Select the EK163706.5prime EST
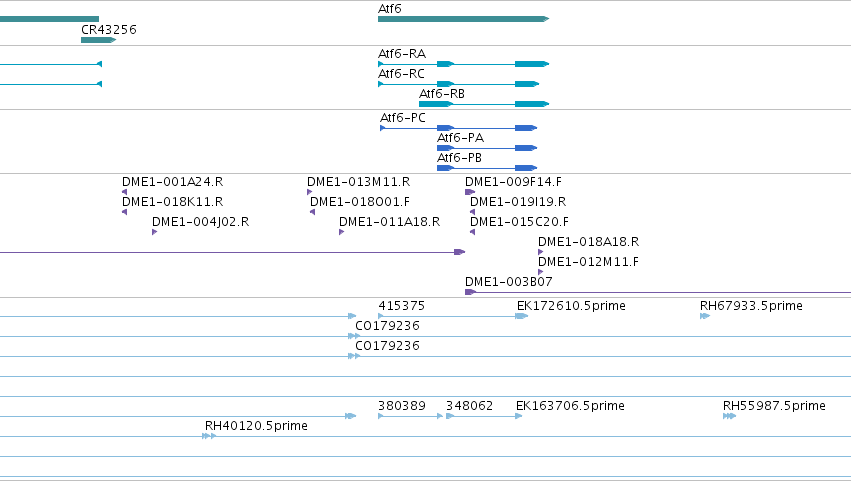Image resolution: width=851 pixels, height=481 pixels. [x=519, y=416]
